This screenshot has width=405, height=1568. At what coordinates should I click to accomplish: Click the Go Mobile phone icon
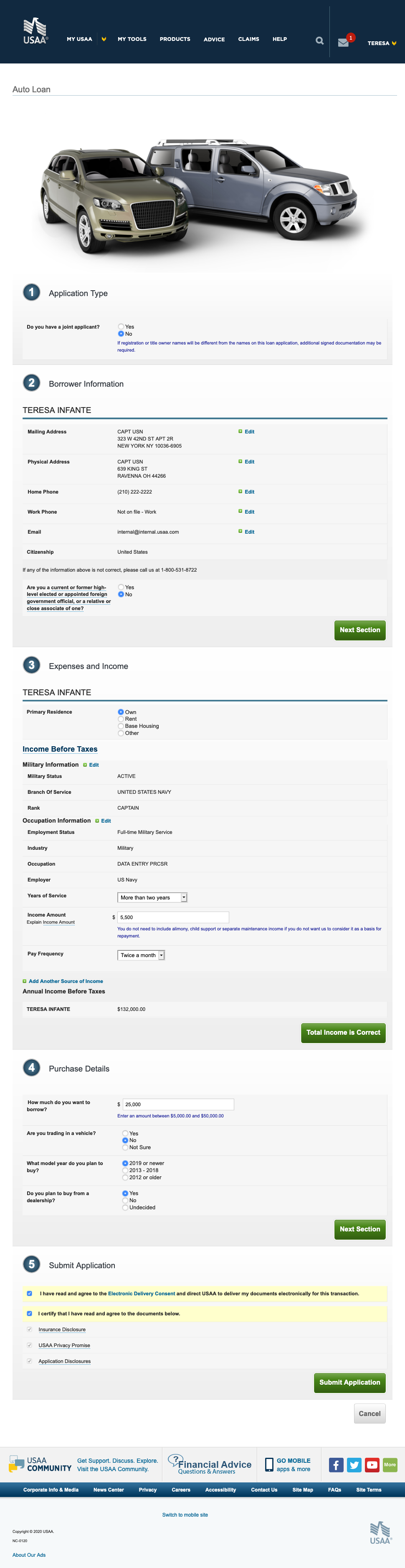pos(269,1464)
